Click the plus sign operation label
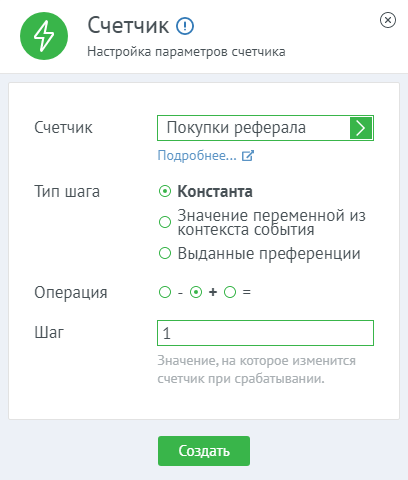This screenshot has width=408, height=480. [x=213, y=292]
